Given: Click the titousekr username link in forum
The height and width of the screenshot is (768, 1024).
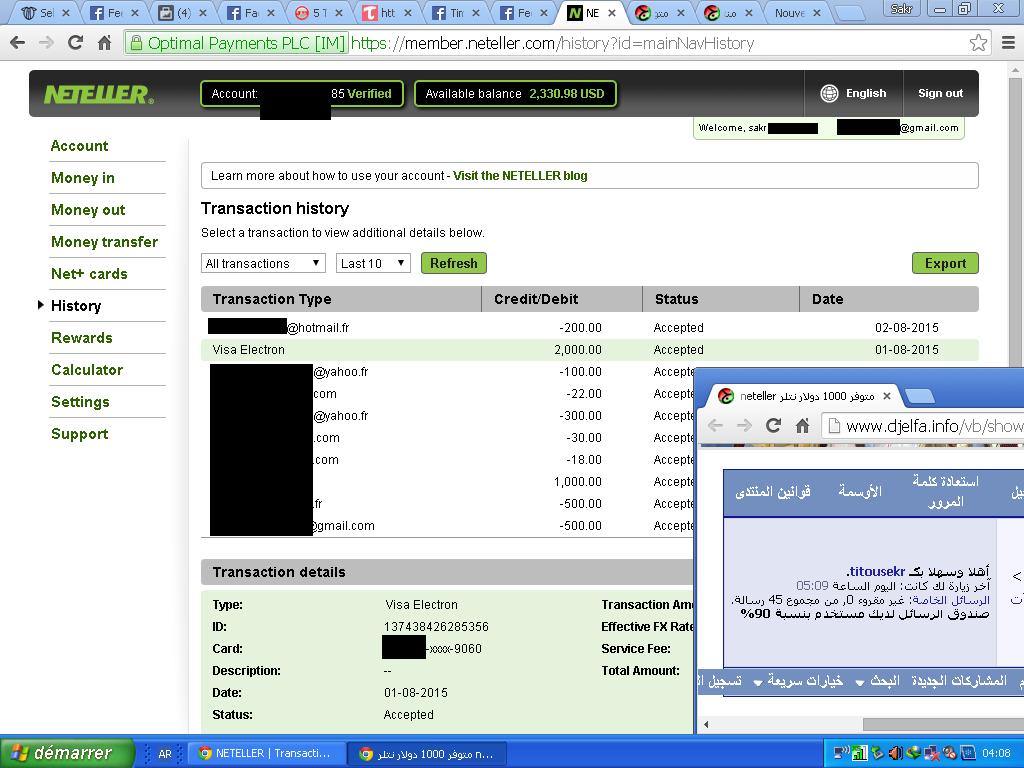Looking at the screenshot, I should coord(877,571).
